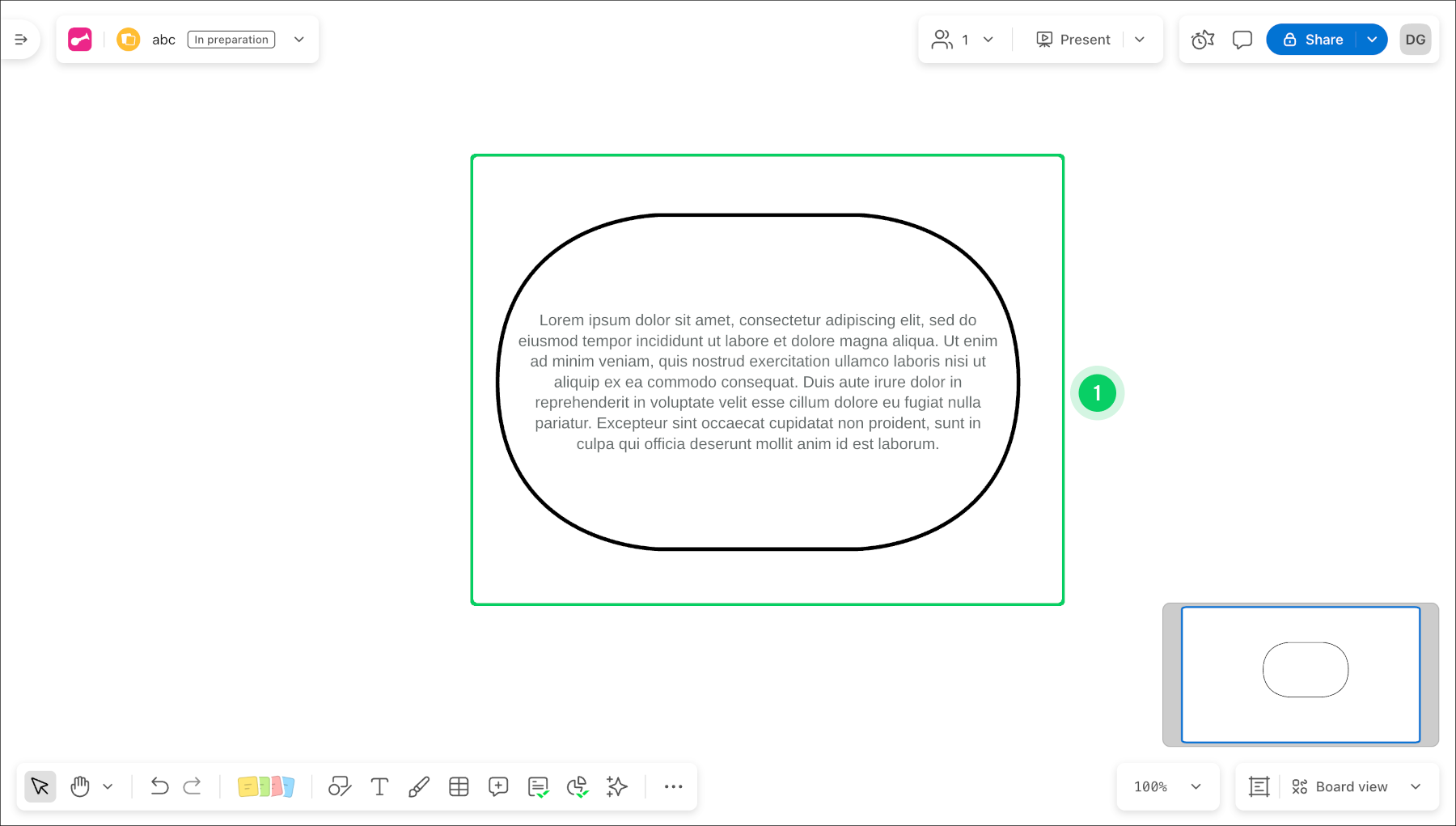The image size is (1456, 826).
Task: Open more tools with the ellipsis icon
Action: 673,786
